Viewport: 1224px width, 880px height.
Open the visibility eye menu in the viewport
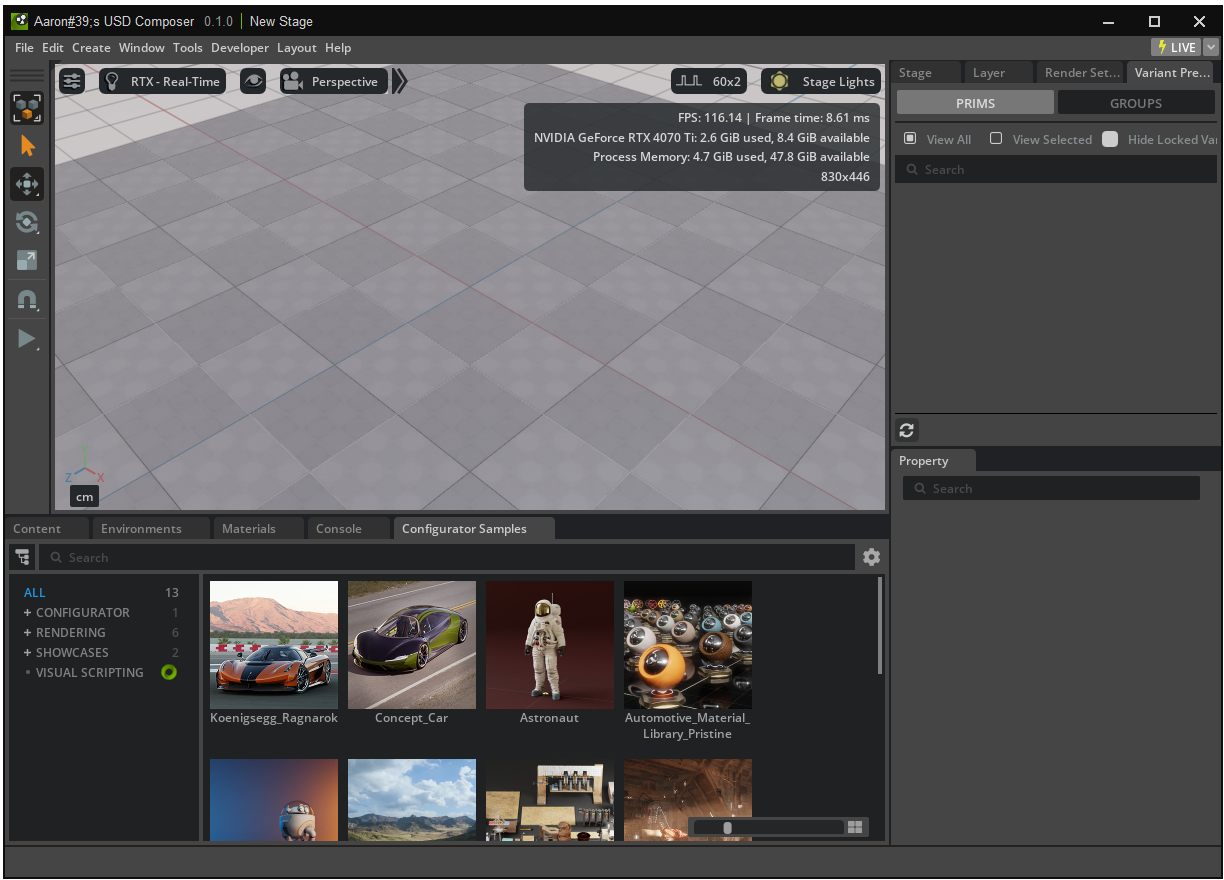[x=252, y=81]
